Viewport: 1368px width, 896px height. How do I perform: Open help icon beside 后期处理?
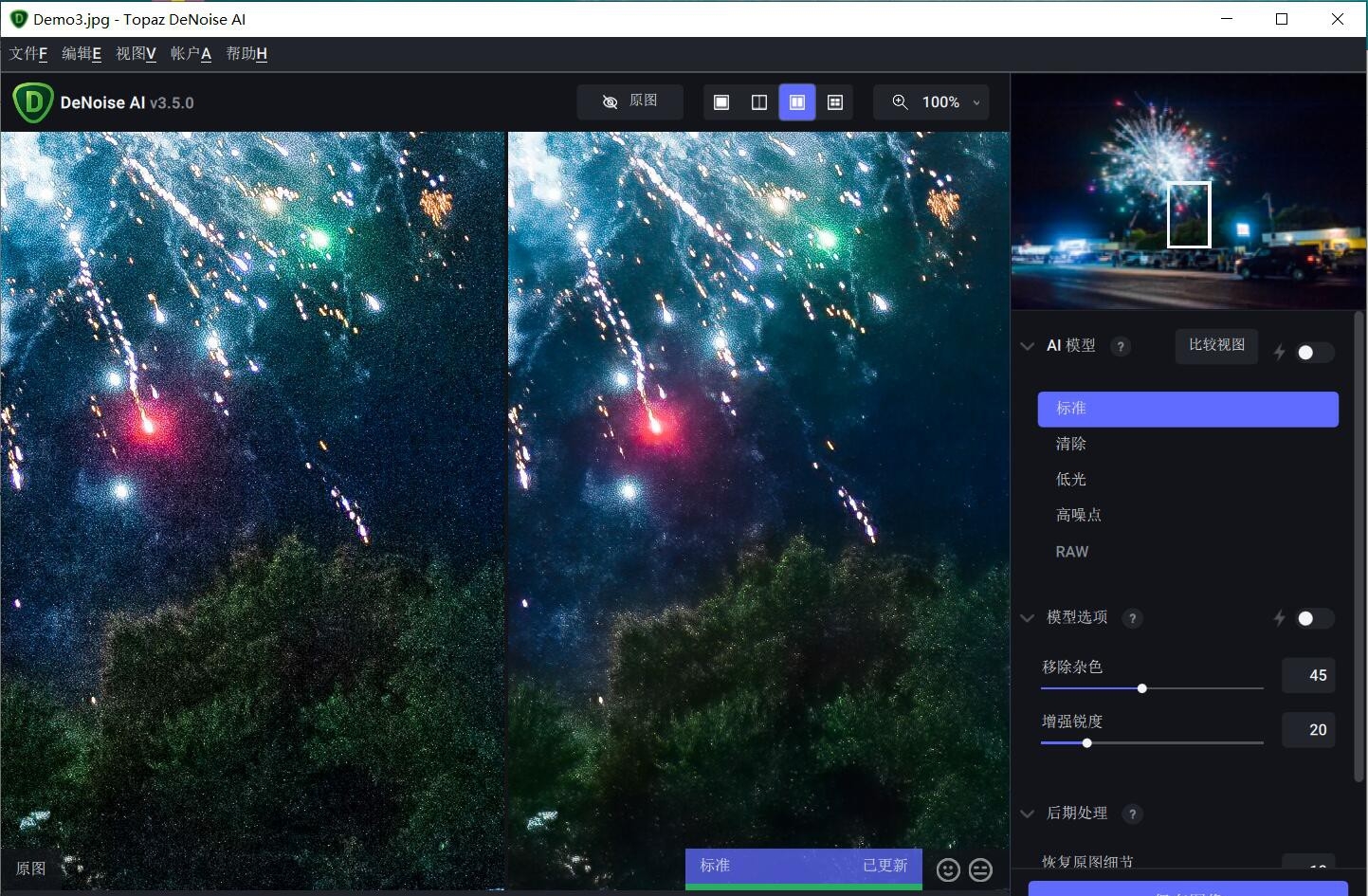[x=1132, y=814]
